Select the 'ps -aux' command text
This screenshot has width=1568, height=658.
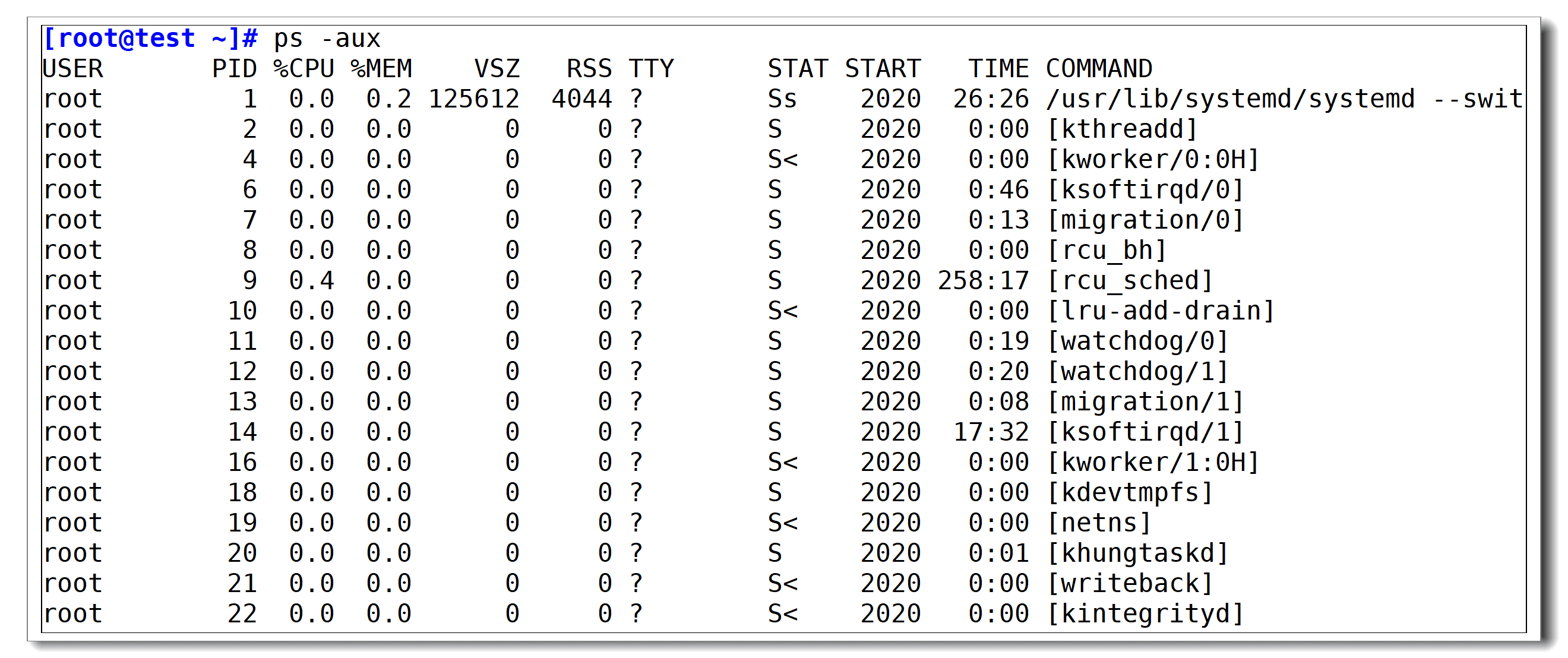point(327,40)
